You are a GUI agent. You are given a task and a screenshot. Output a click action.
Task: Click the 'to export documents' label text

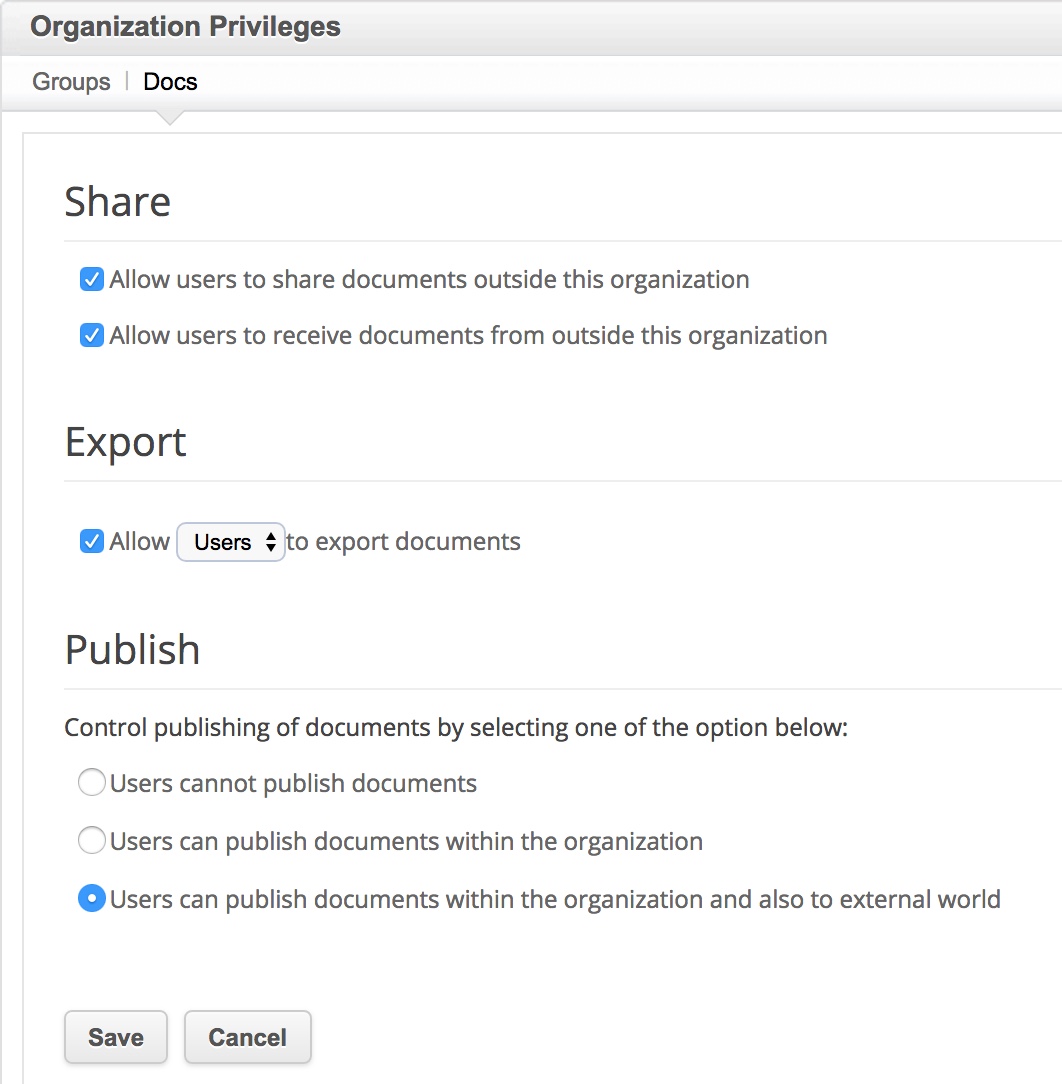pos(404,542)
